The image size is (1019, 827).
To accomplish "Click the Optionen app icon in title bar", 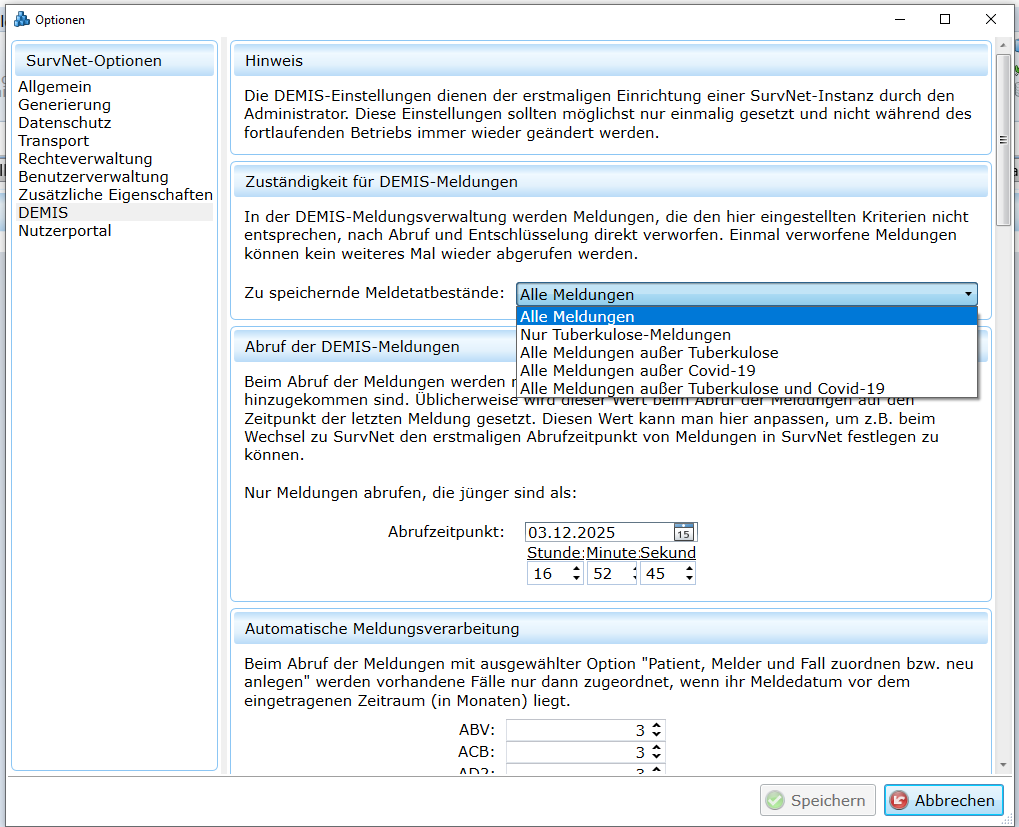I will tap(21, 19).
